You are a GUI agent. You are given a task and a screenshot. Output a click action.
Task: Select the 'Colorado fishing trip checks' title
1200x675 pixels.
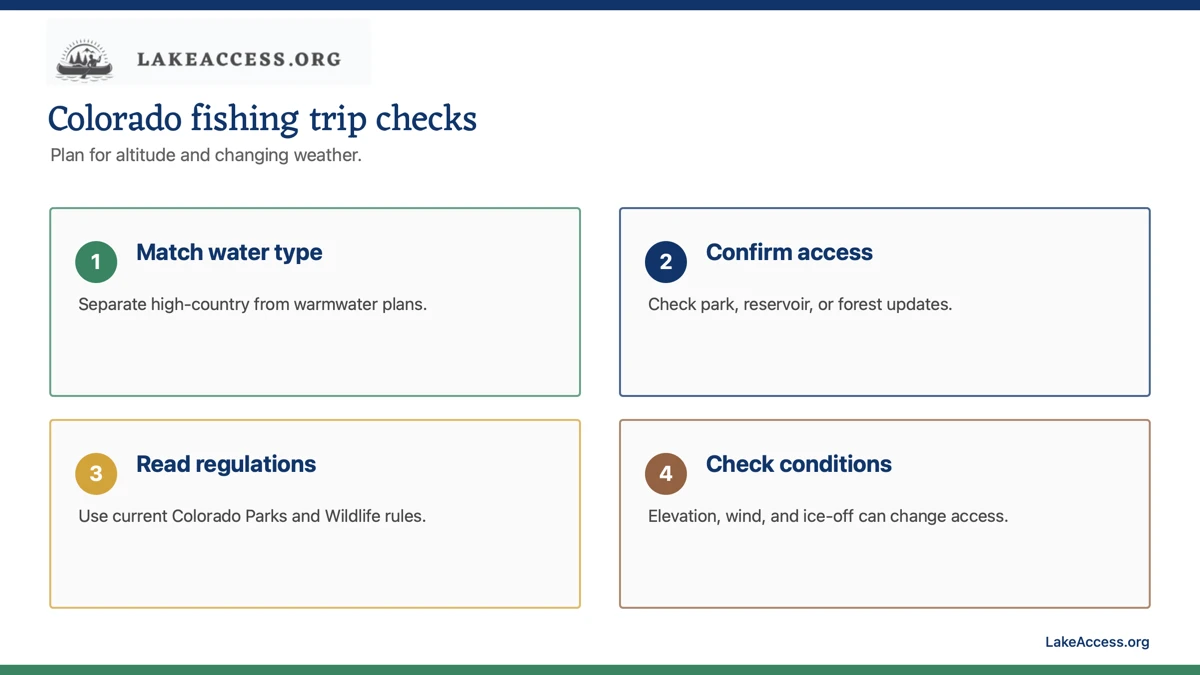[x=262, y=119]
